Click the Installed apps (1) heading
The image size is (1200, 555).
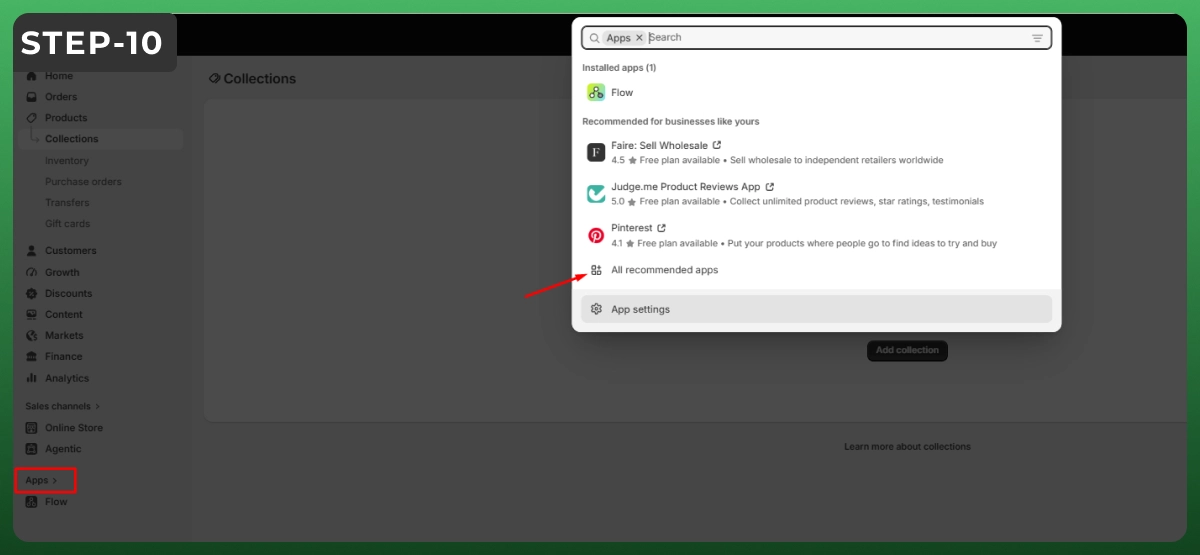coord(619,68)
